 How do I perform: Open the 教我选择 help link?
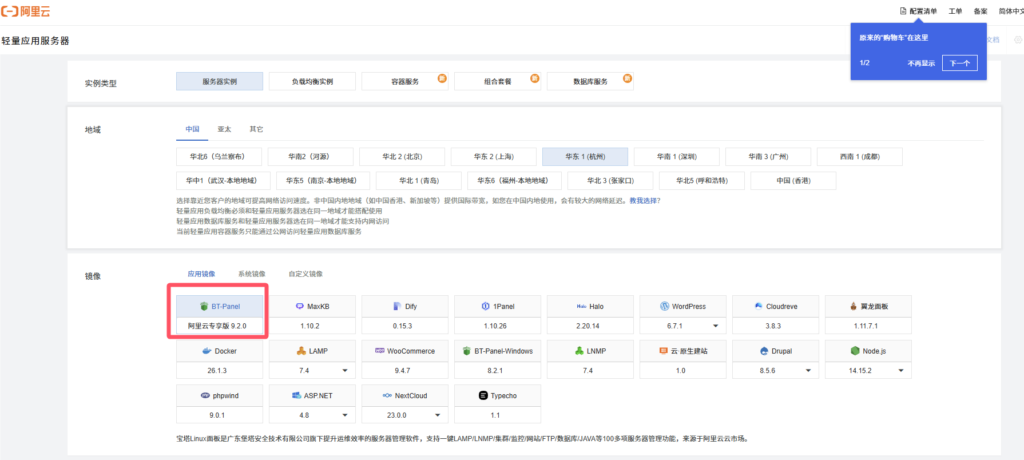[x=643, y=201]
